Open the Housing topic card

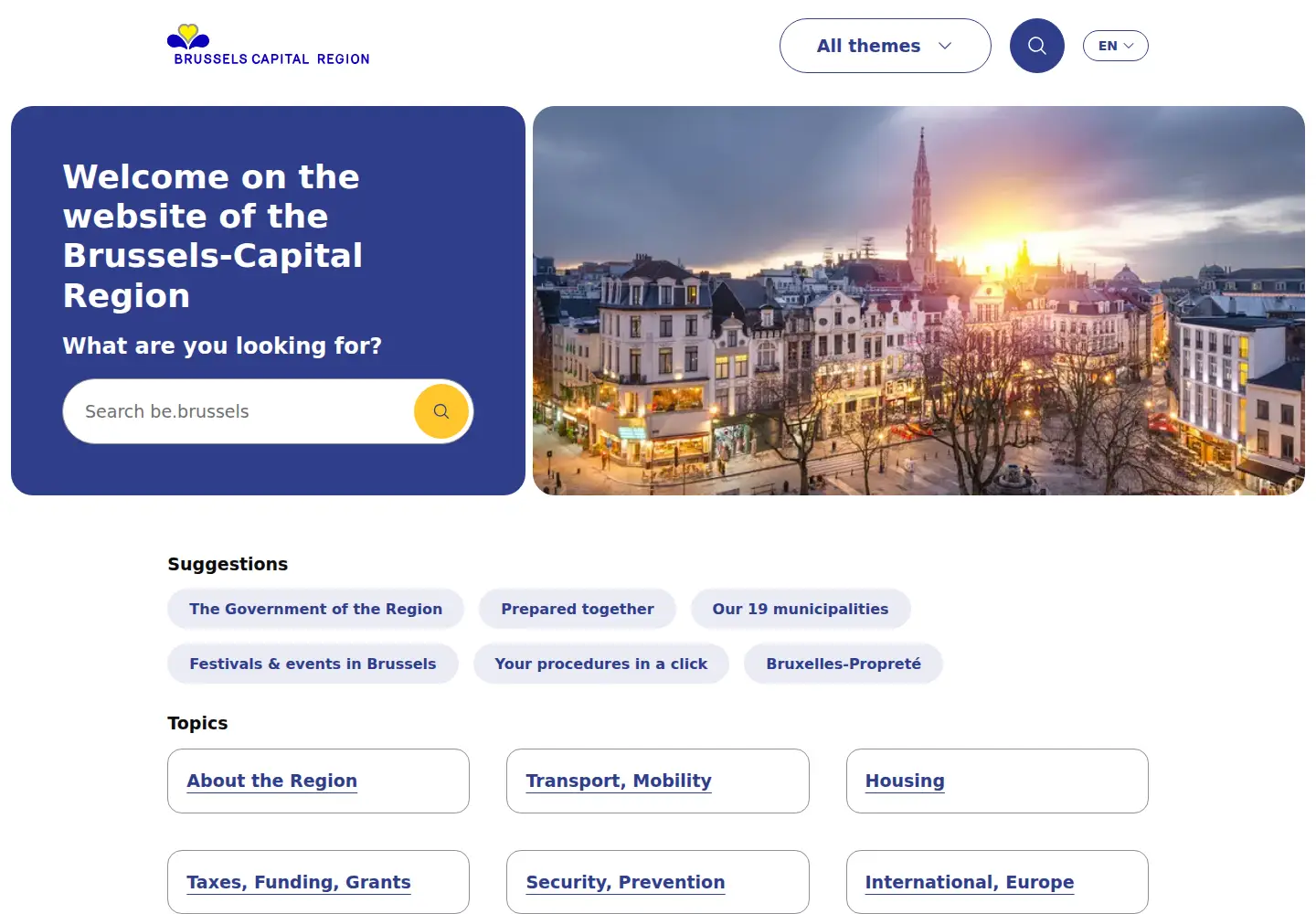pyautogui.click(x=997, y=781)
